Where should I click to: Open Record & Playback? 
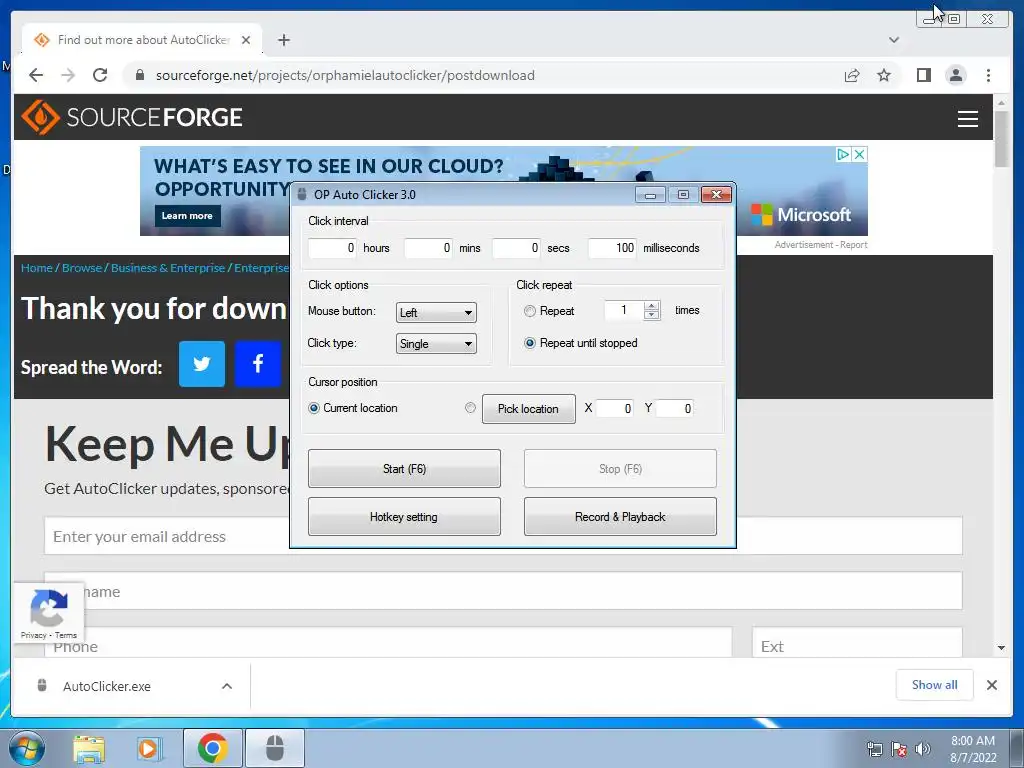click(620, 517)
